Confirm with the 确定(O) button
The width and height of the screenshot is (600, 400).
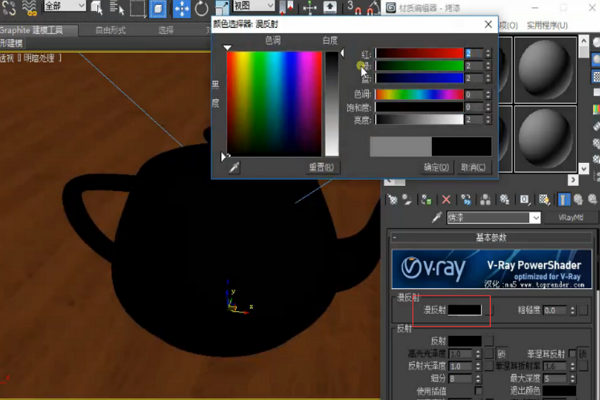tap(436, 168)
